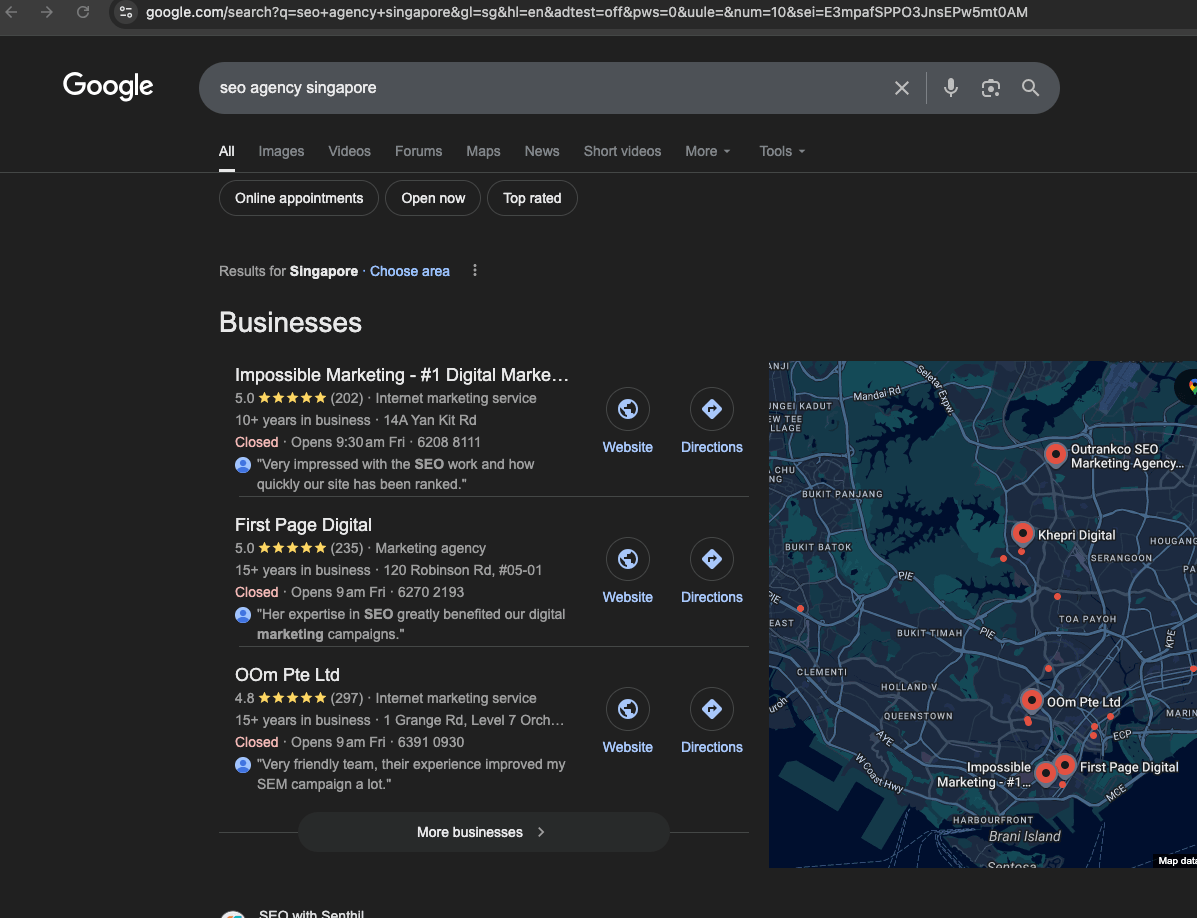
Task: Open the three-dot menu beside Choose area
Action: [x=475, y=271]
